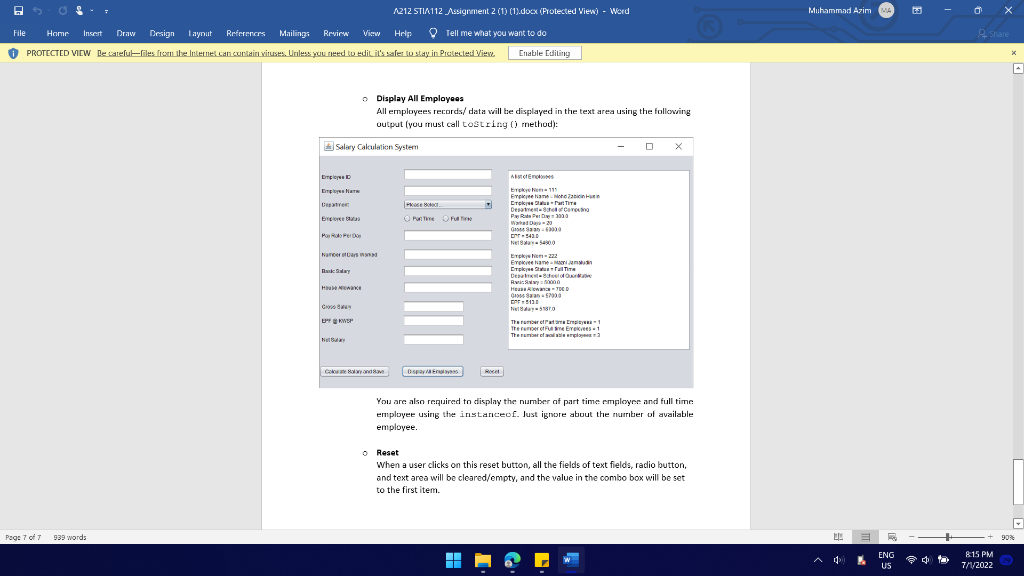Open the Mailings tab
This screenshot has width=1024, height=576.
[295, 33]
